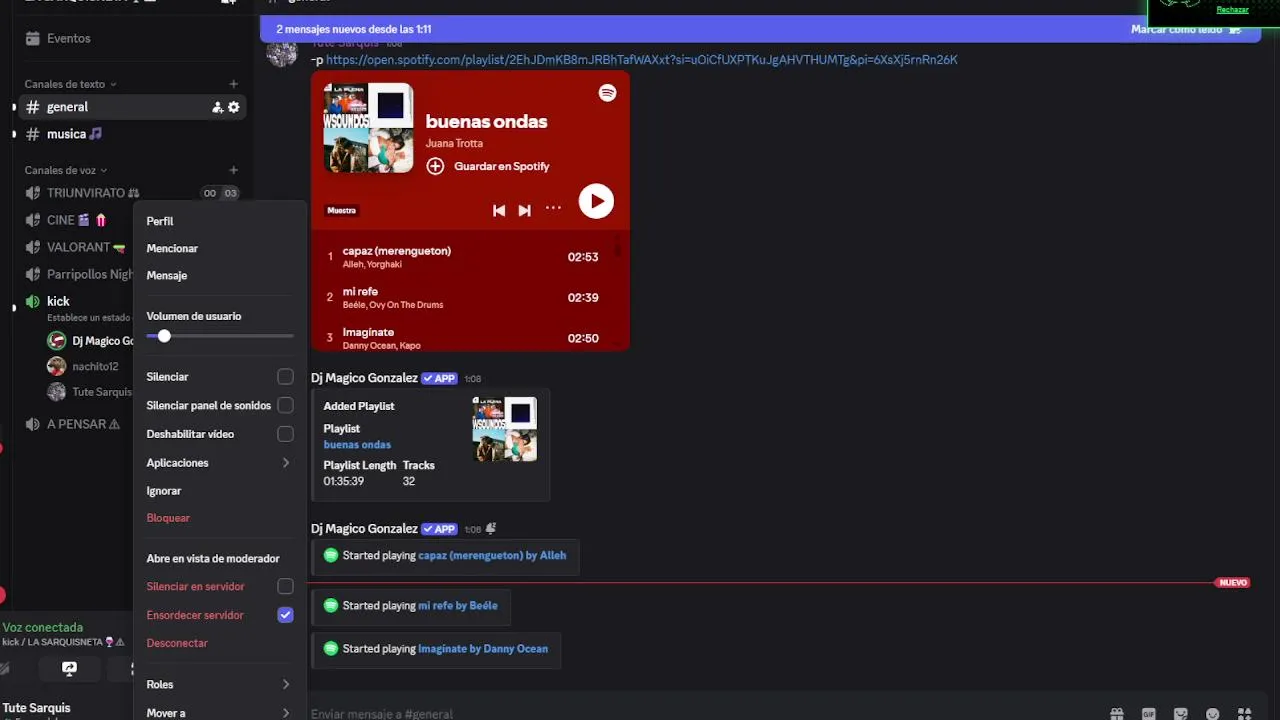This screenshot has width=1280, height=720.
Task: Open the Spotify playlist URL link
Action: [641, 59]
